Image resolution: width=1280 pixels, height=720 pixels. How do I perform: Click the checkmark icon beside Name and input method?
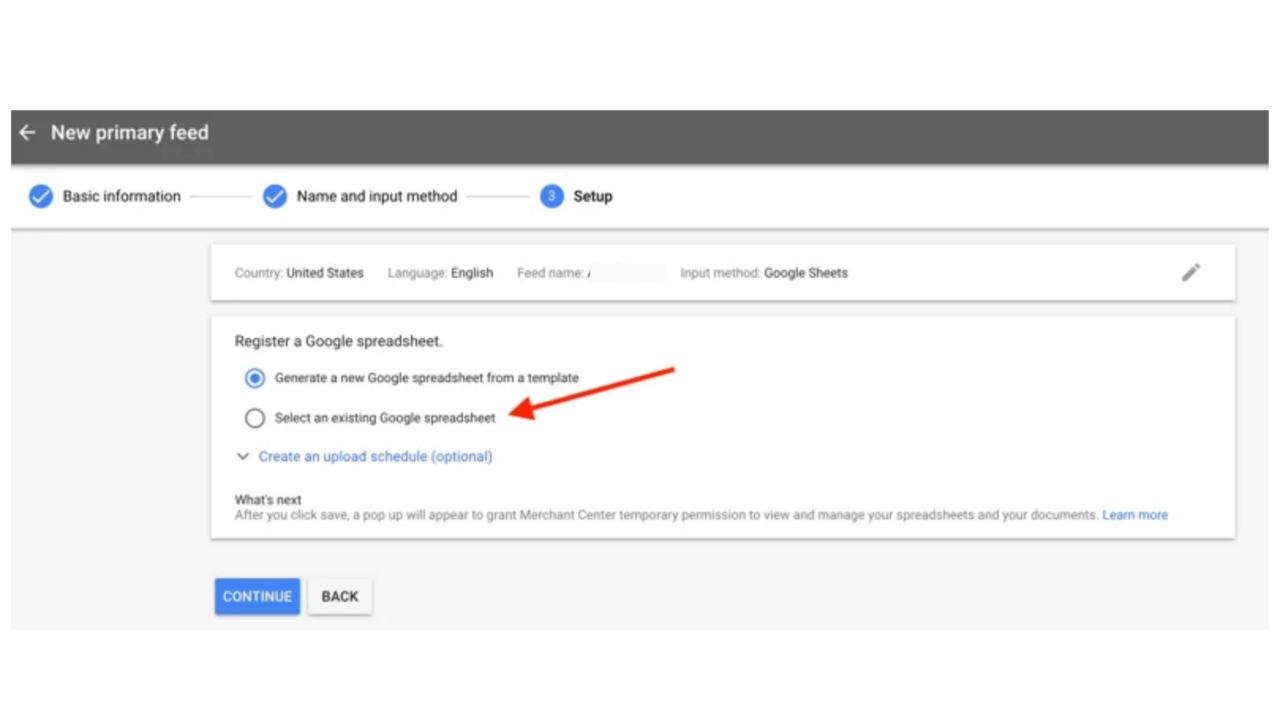pos(275,196)
